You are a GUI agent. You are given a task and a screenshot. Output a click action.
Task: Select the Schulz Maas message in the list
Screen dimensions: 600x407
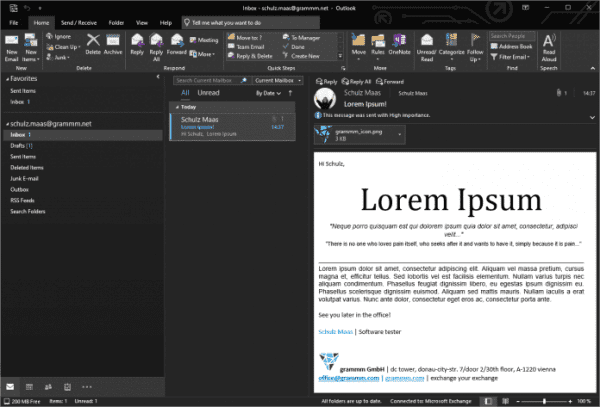click(x=232, y=127)
